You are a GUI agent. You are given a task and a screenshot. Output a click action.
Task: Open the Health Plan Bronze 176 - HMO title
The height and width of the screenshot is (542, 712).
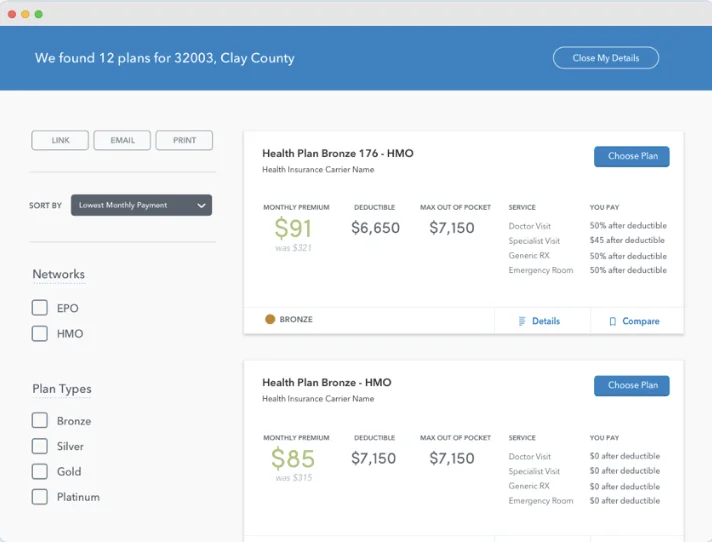pos(337,154)
